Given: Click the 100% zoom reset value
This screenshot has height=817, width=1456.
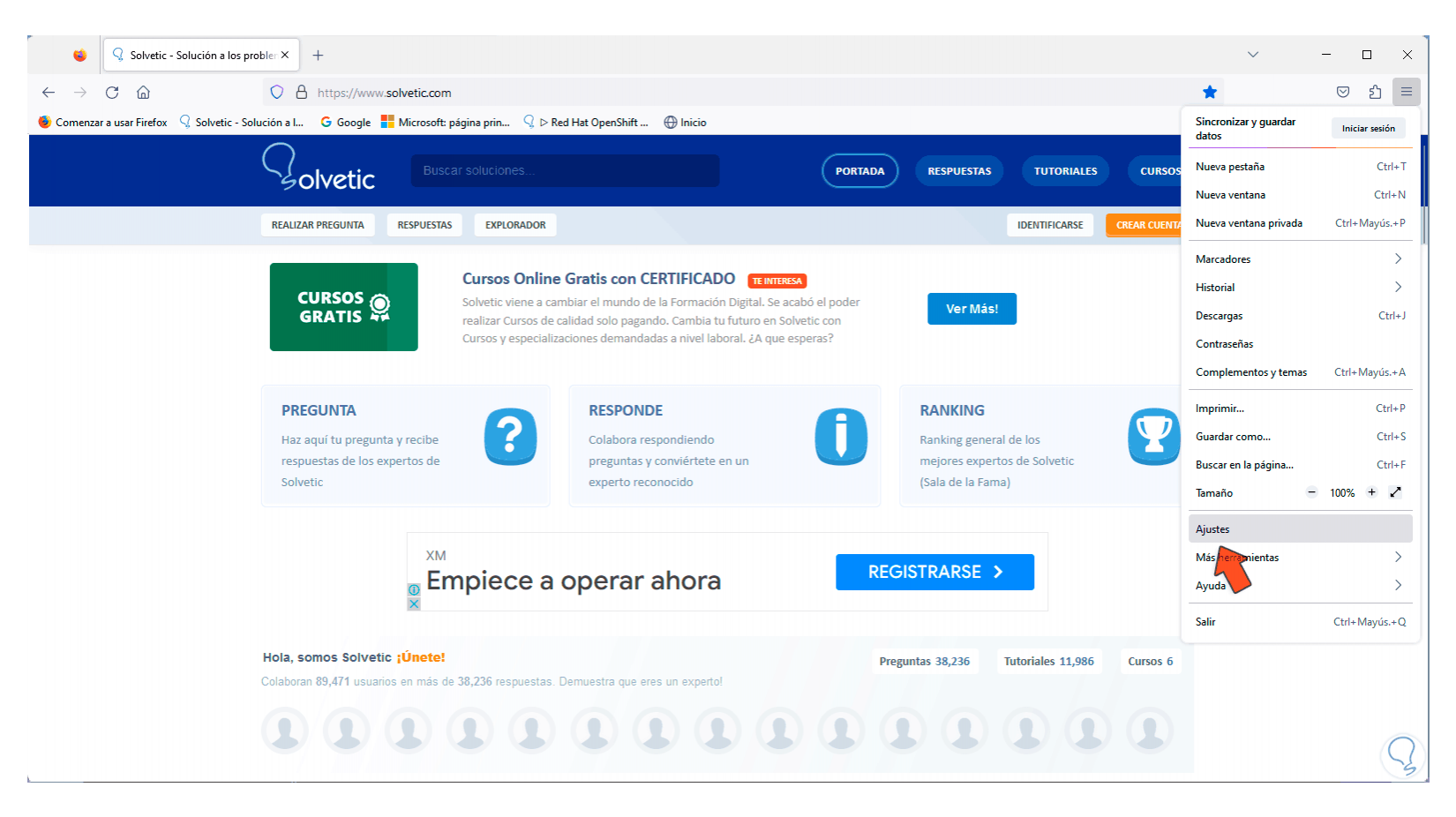Looking at the screenshot, I should pyautogui.click(x=1342, y=493).
